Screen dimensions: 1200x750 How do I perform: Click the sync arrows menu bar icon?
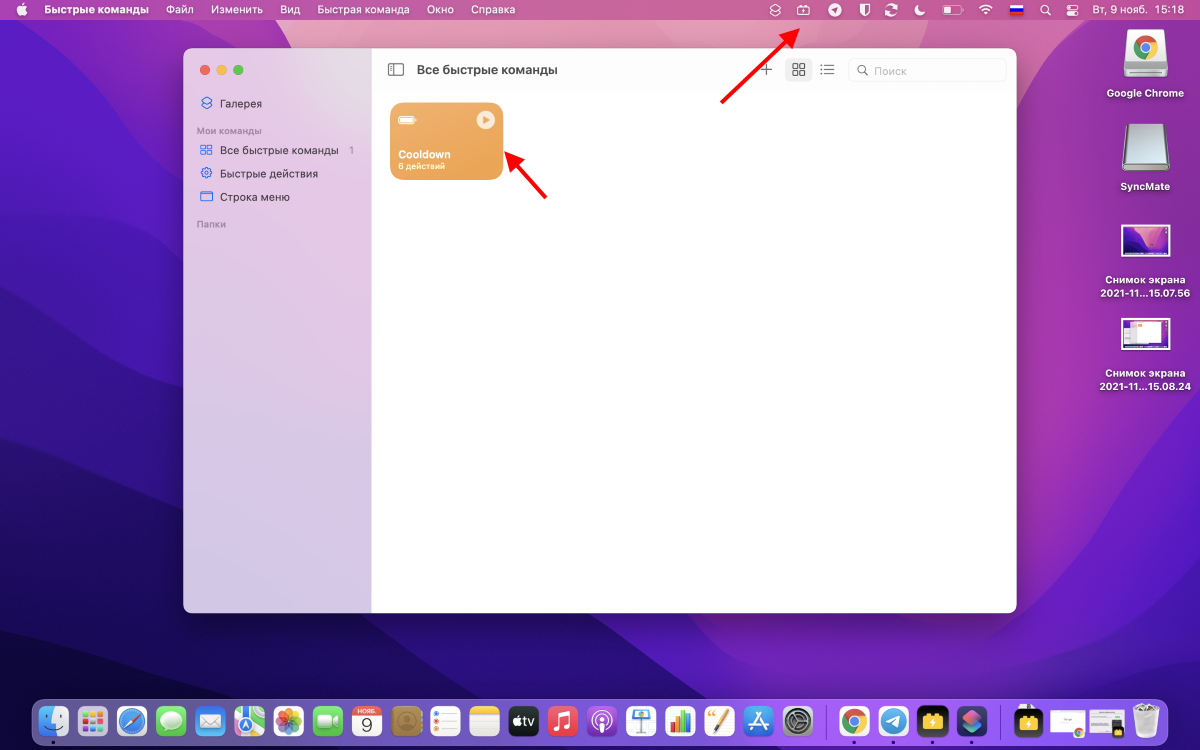click(891, 9)
